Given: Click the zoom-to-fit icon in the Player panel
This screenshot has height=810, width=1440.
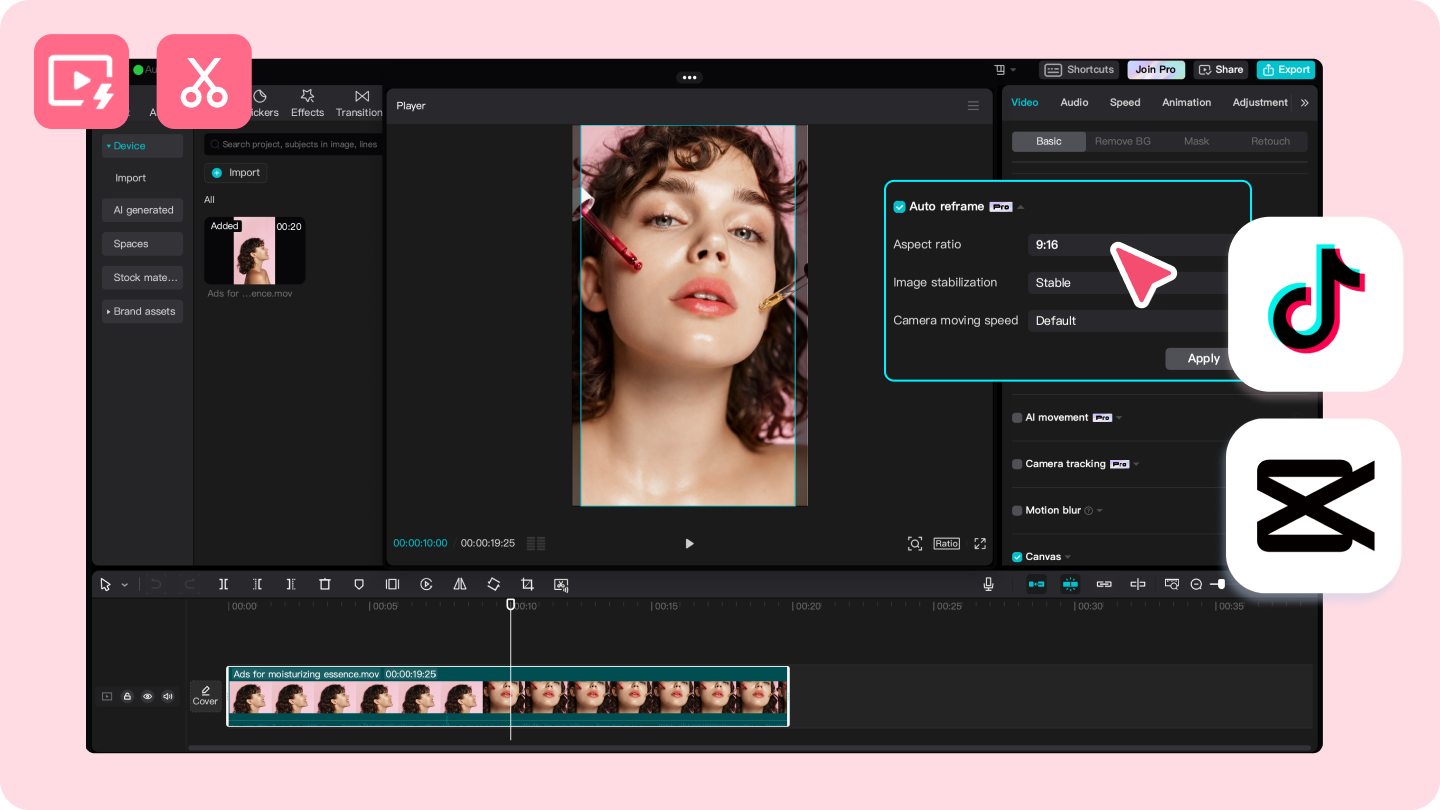Looking at the screenshot, I should (x=915, y=543).
